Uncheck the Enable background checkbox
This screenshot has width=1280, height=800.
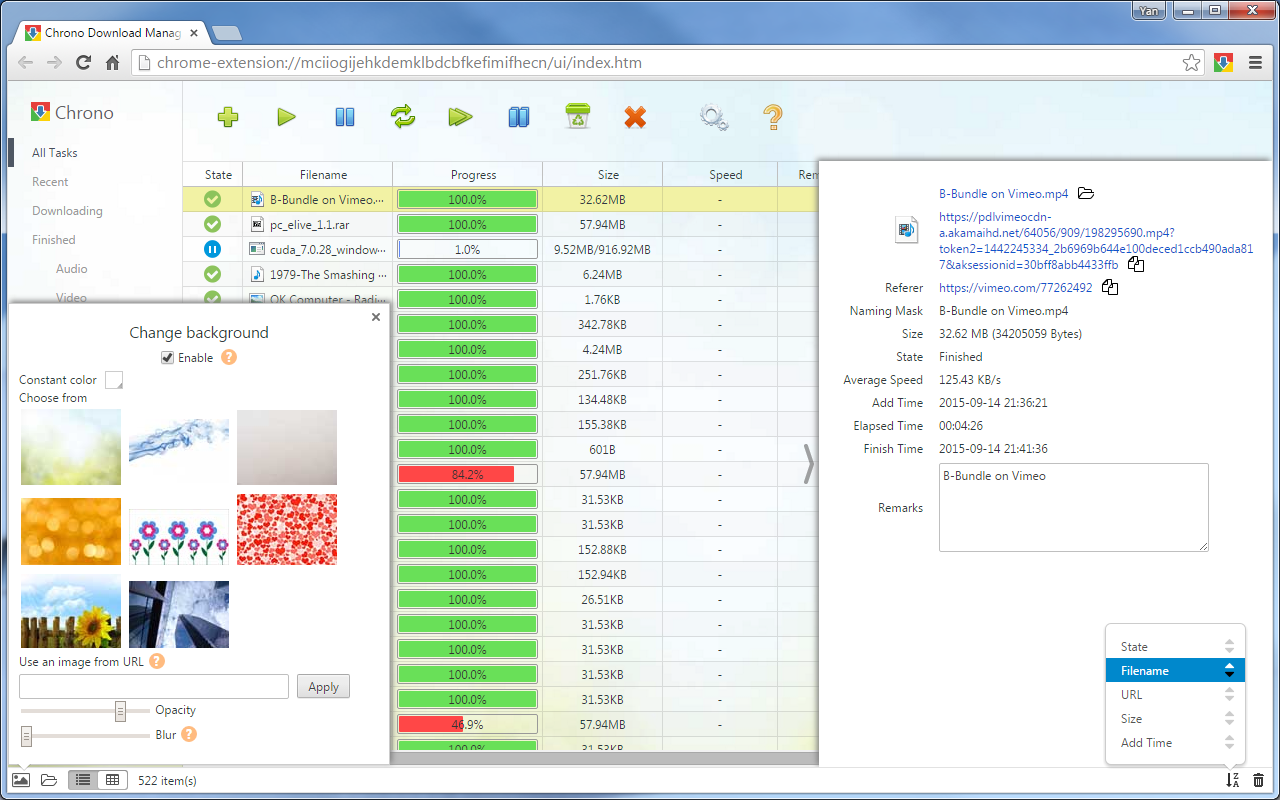[166, 358]
